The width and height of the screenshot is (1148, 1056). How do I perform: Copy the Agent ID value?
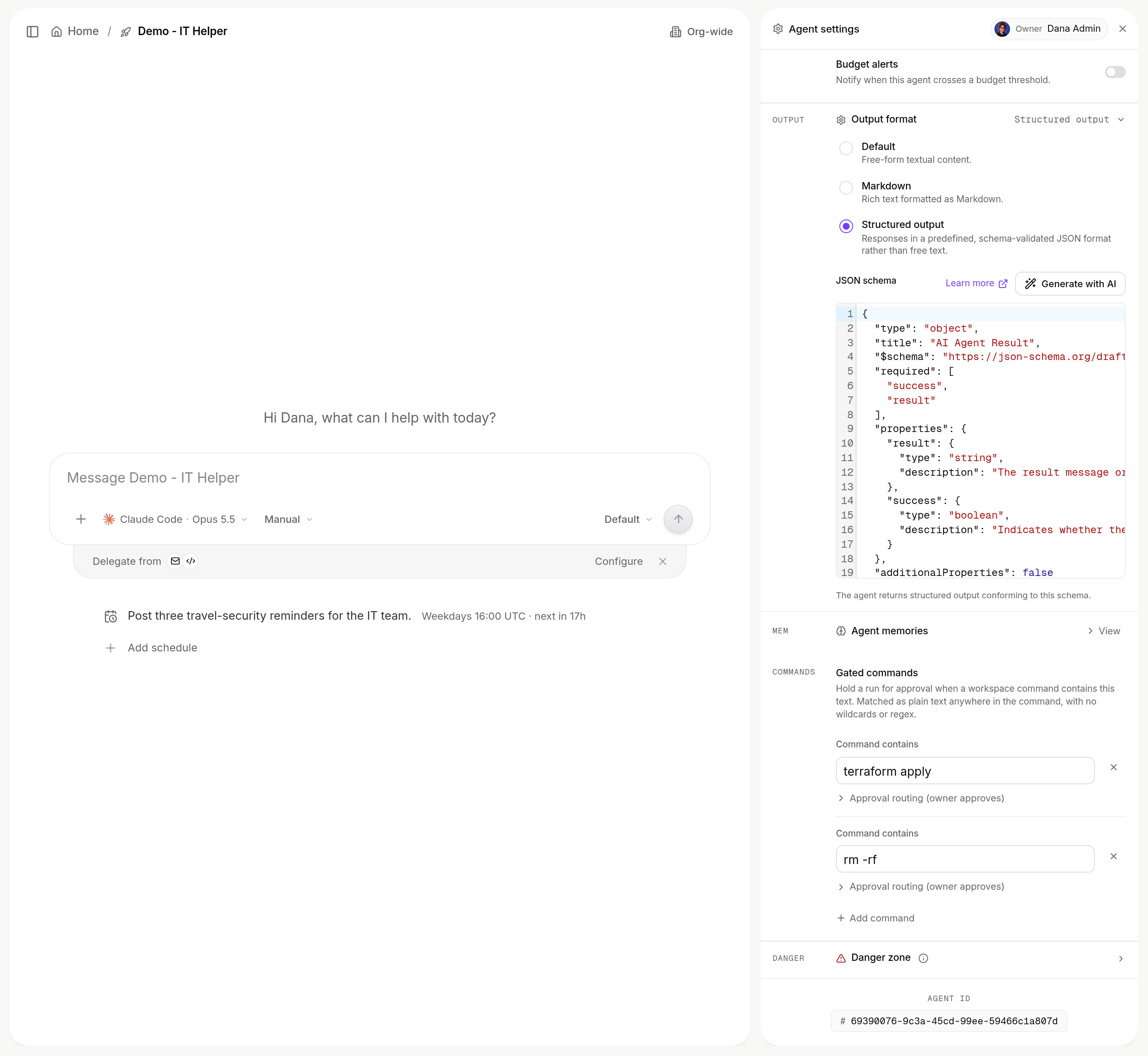[x=949, y=1020]
